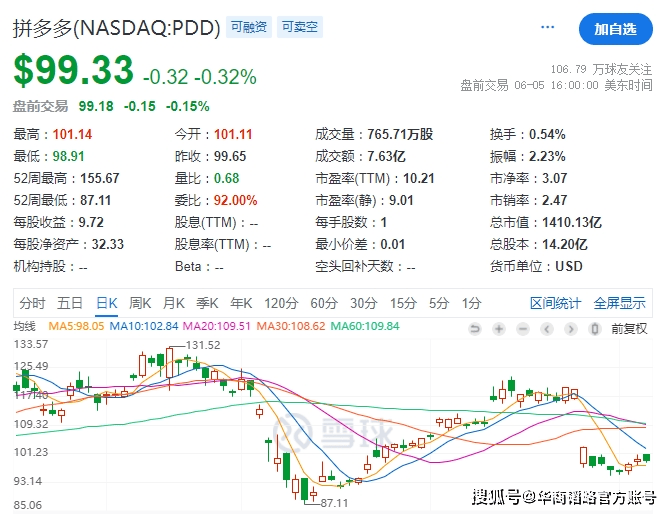Screen dimensions: 671x514
Task: Select the 季K quarterly candlestick tab
Action: coord(207,303)
